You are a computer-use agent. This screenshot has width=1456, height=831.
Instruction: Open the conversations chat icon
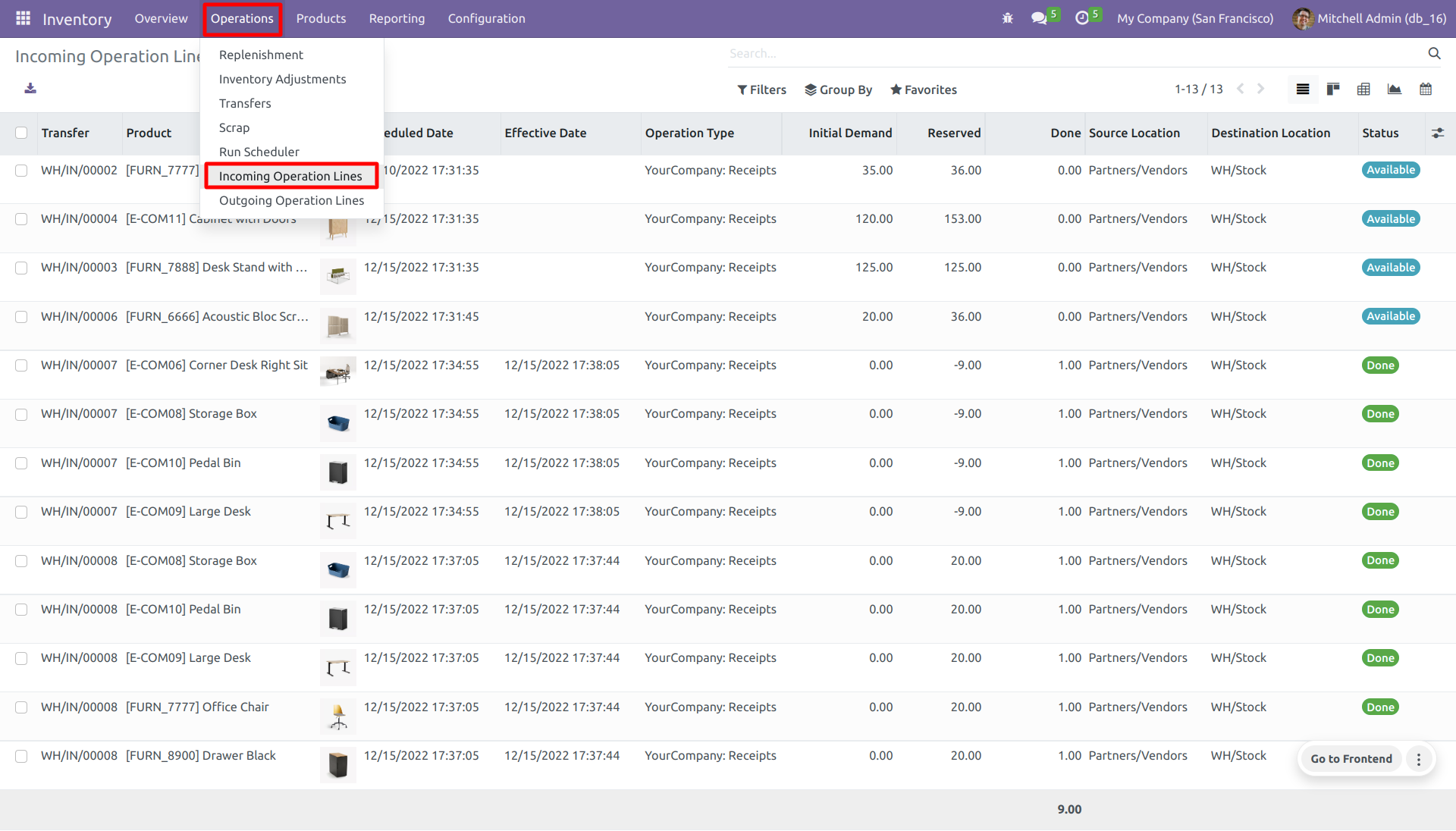1039,18
